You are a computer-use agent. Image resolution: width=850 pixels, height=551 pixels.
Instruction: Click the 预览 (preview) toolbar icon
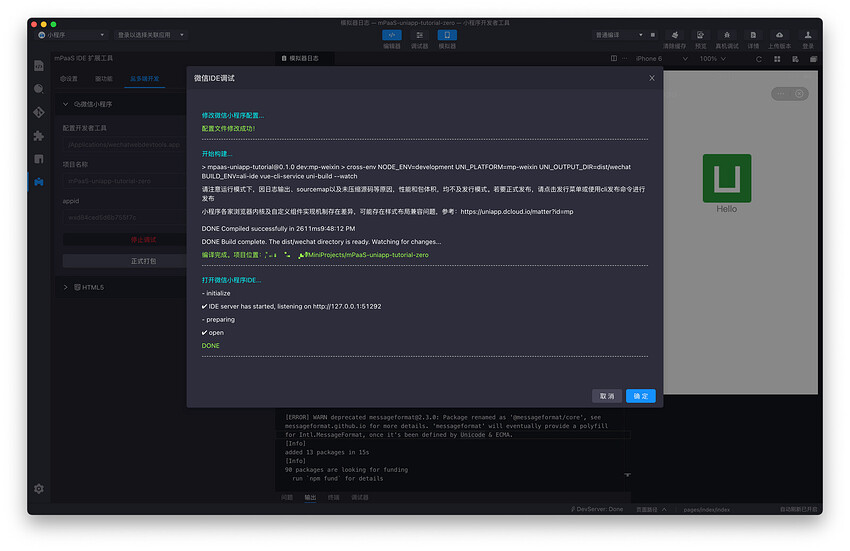point(701,35)
